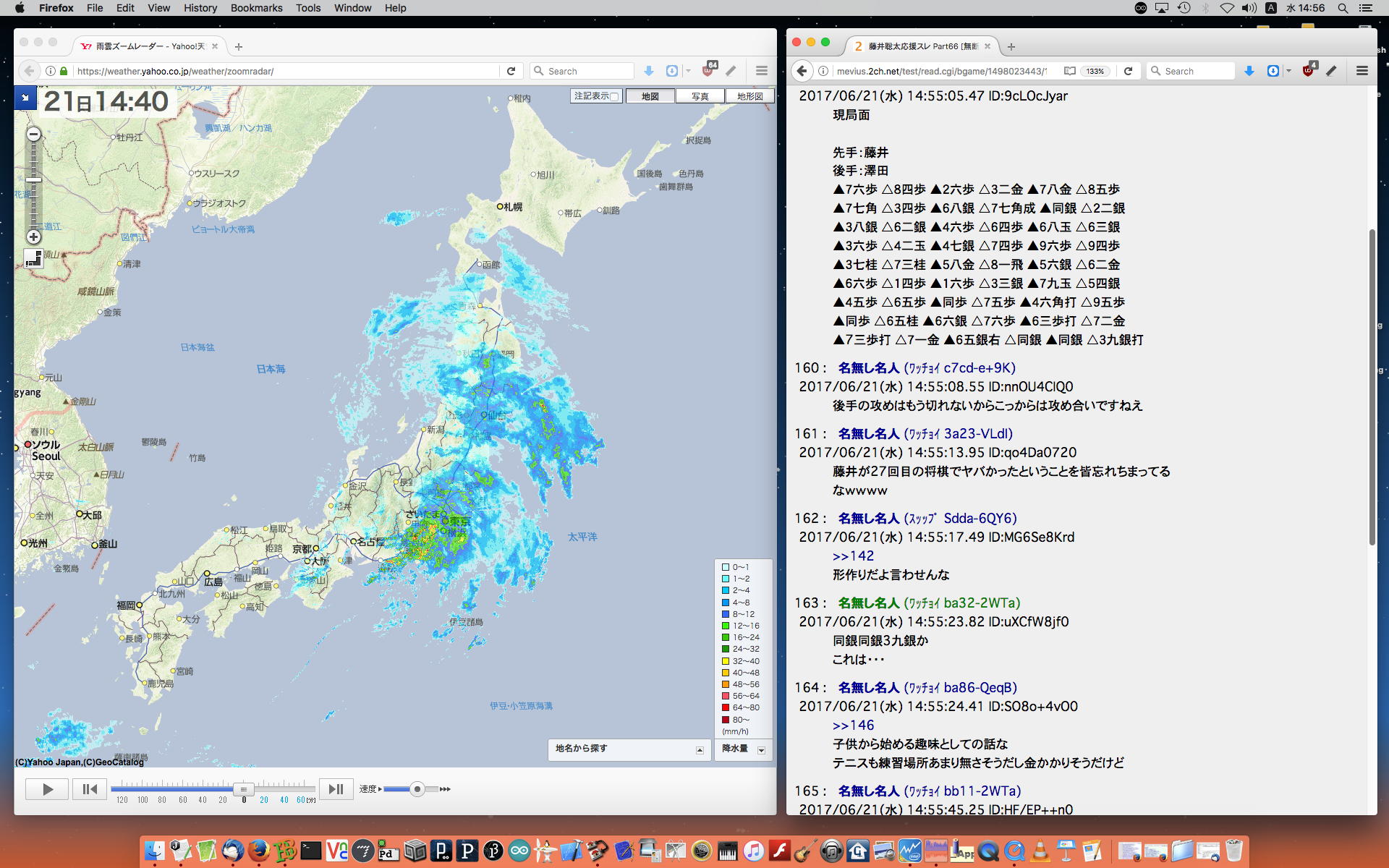1389x868 pixels.
Task: Switch map to 写真 view
Action: (700, 96)
